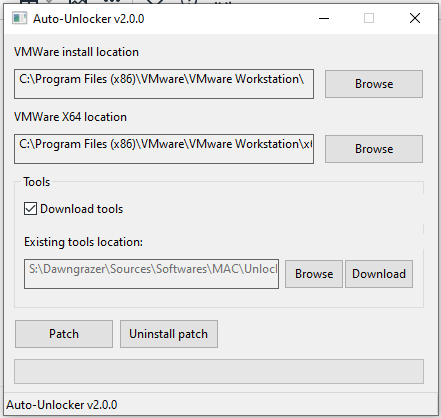Browse for the existing tools location

314,274
